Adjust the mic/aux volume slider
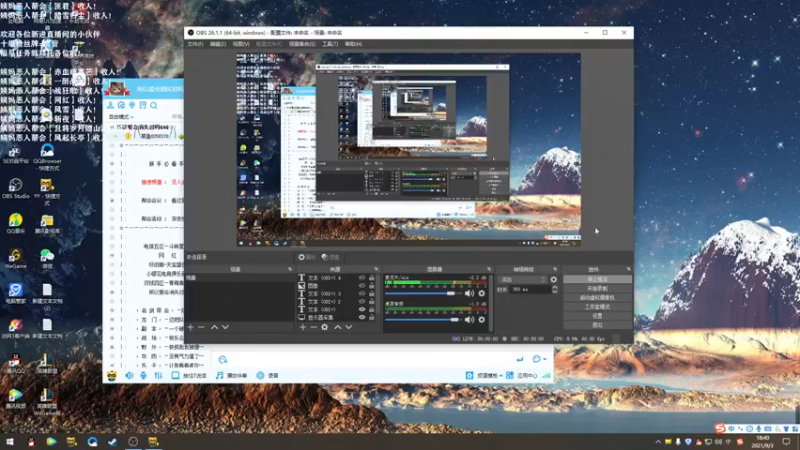 (x=423, y=293)
